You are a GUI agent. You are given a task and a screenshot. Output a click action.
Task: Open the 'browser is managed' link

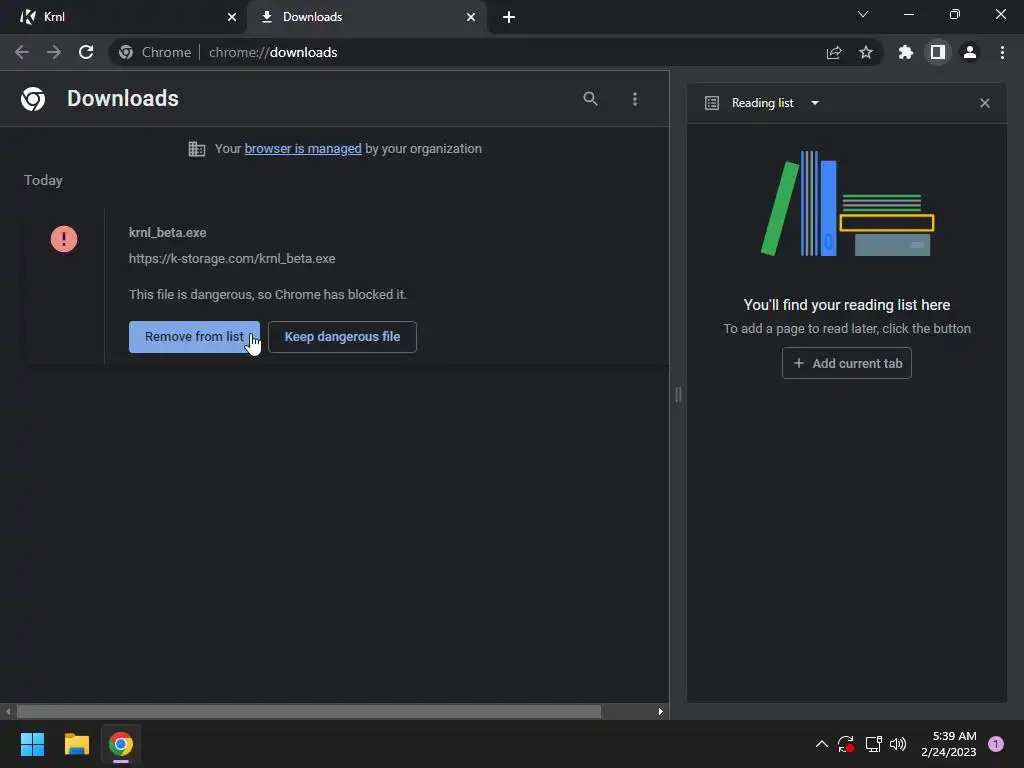303,149
